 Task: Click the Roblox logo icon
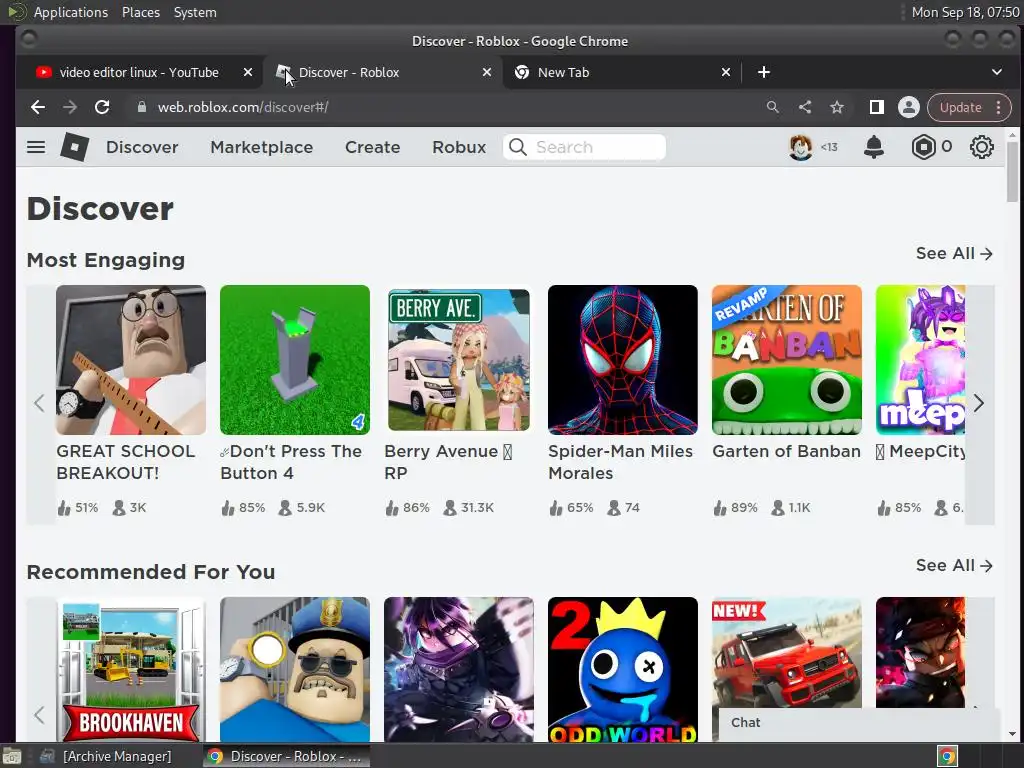[x=74, y=147]
